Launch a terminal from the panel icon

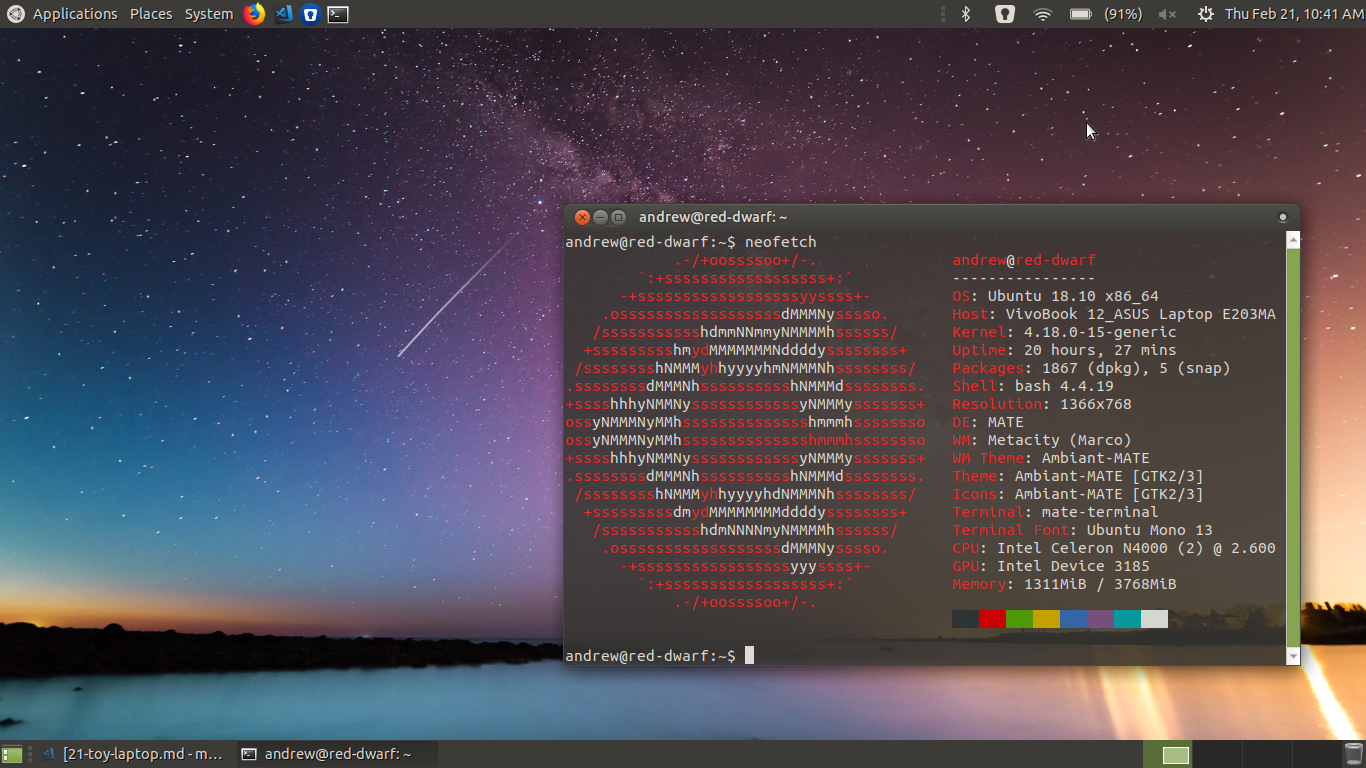point(339,14)
